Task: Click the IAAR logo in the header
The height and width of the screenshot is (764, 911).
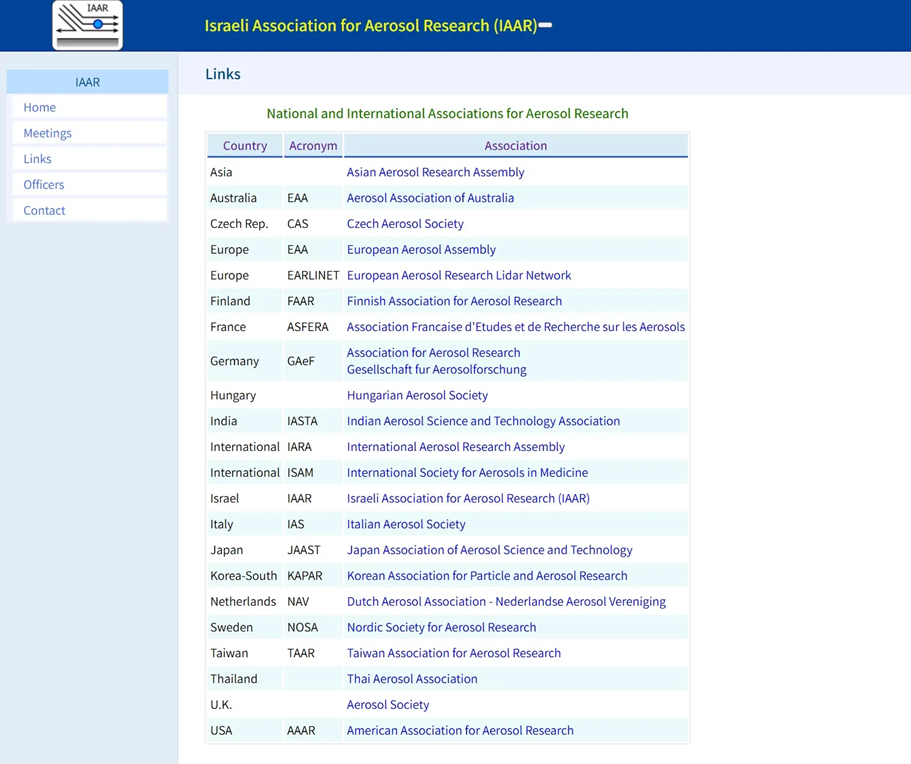Action: (x=87, y=25)
